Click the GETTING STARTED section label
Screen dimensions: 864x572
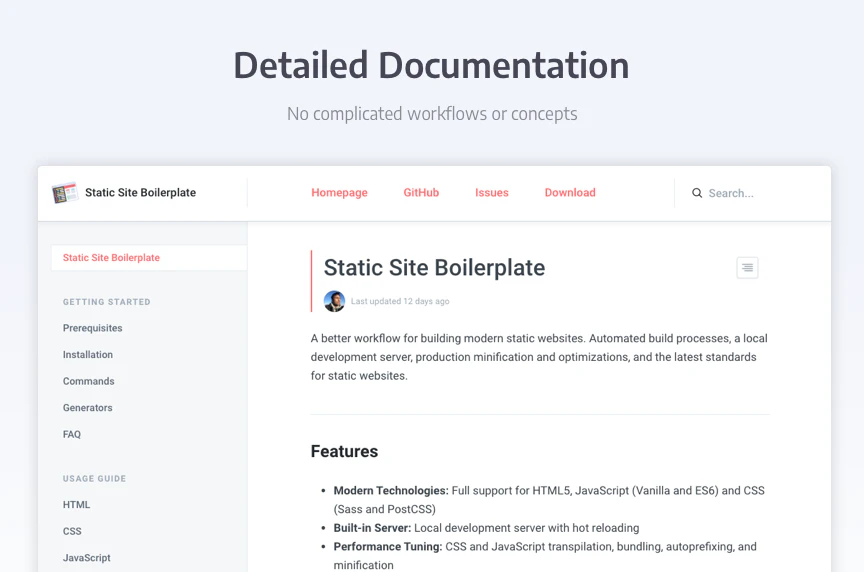pyautogui.click(x=106, y=302)
